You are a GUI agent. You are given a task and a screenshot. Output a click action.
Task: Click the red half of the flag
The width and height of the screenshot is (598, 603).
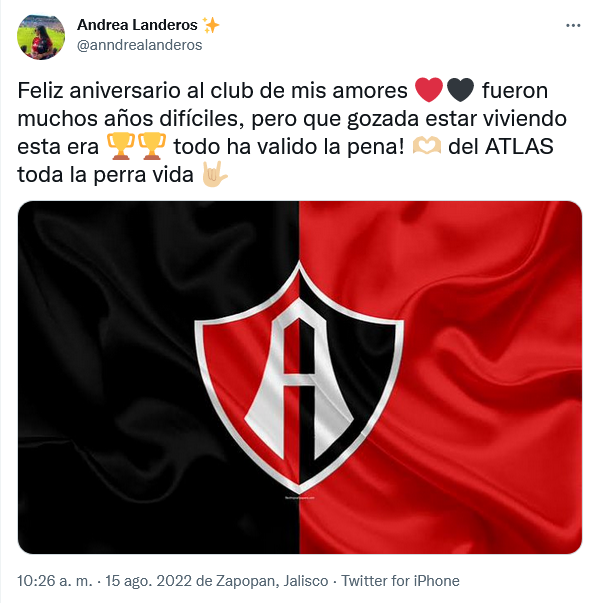click(x=492, y=377)
